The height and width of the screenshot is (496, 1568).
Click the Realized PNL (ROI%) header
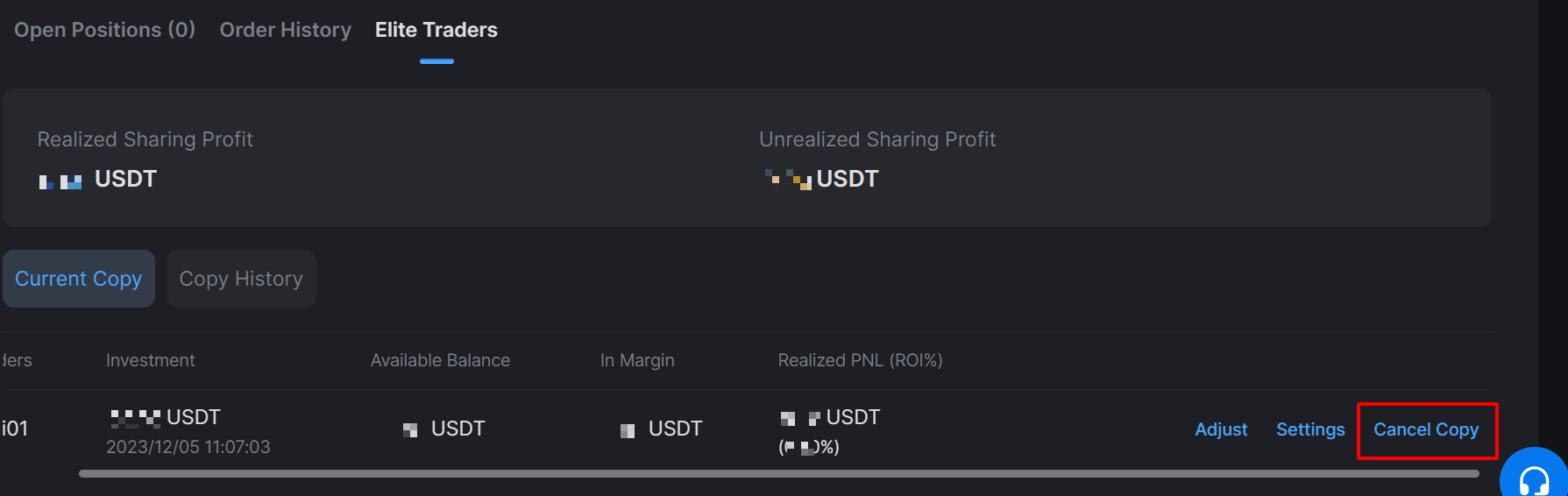click(x=860, y=360)
